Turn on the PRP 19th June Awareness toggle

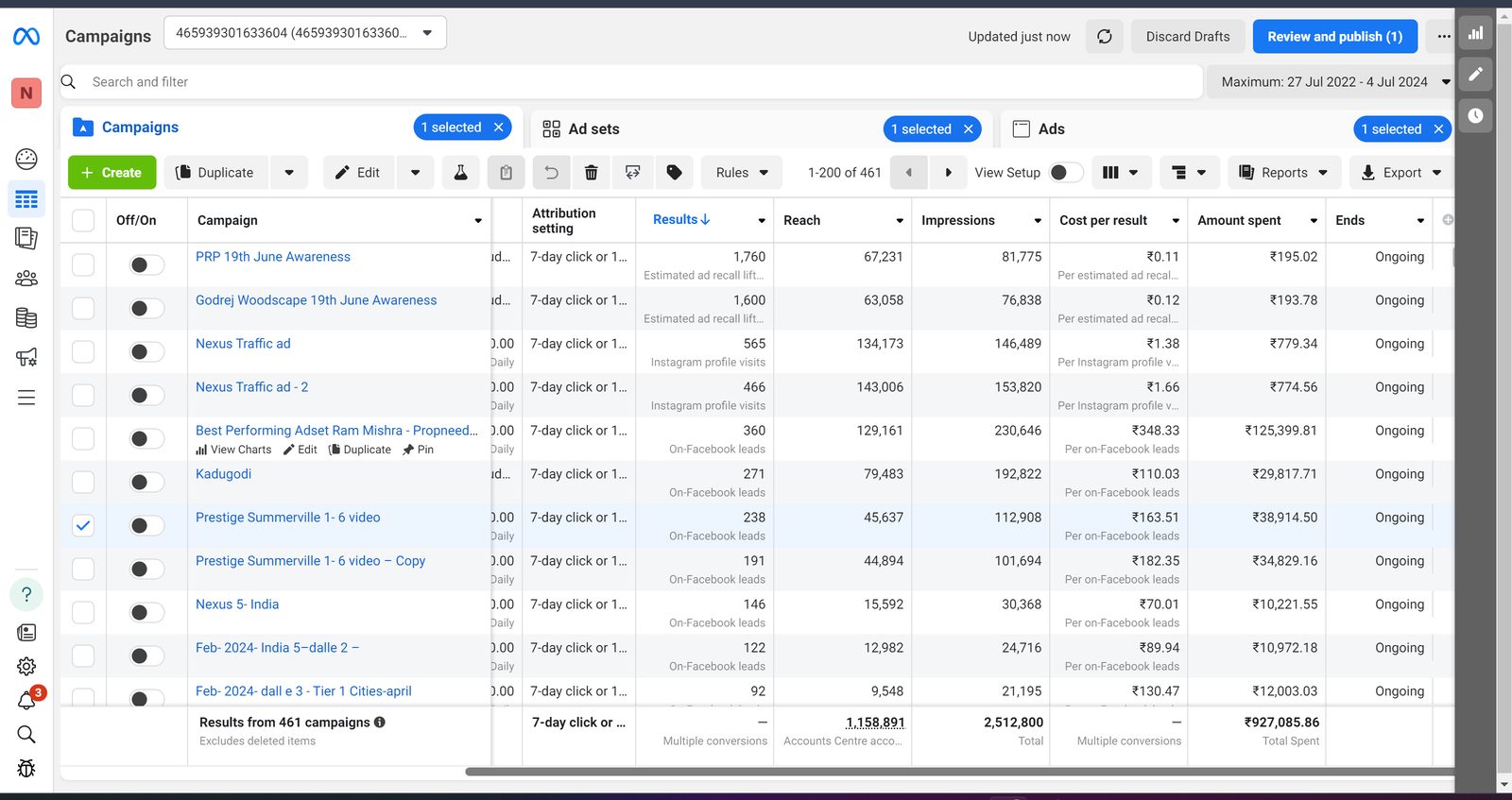pos(146,264)
